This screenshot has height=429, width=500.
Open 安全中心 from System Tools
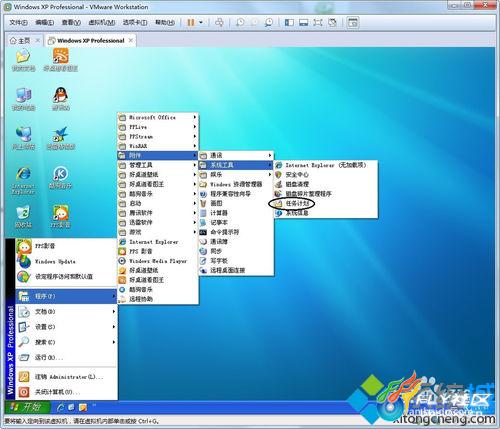pos(325,175)
